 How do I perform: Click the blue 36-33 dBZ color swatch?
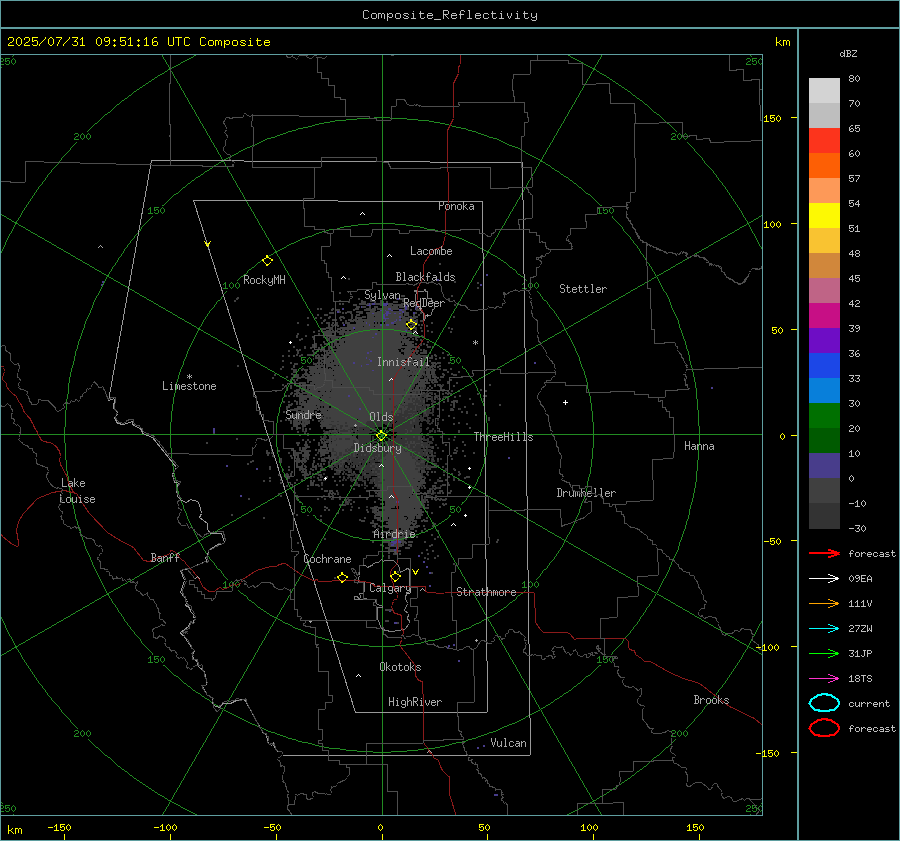[x=824, y=365]
